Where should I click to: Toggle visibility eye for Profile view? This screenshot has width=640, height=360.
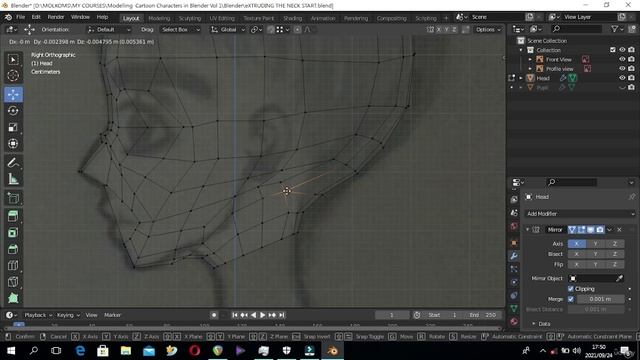click(x=622, y=69)
